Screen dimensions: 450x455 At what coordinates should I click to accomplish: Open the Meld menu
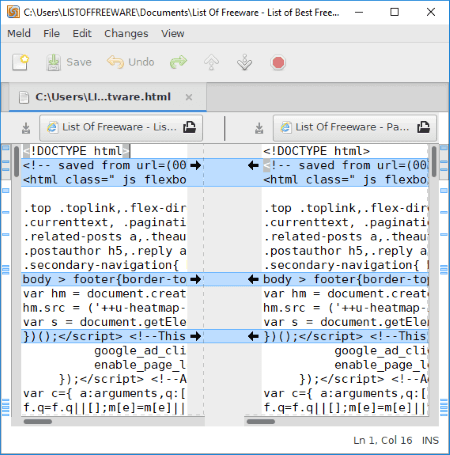19,33
